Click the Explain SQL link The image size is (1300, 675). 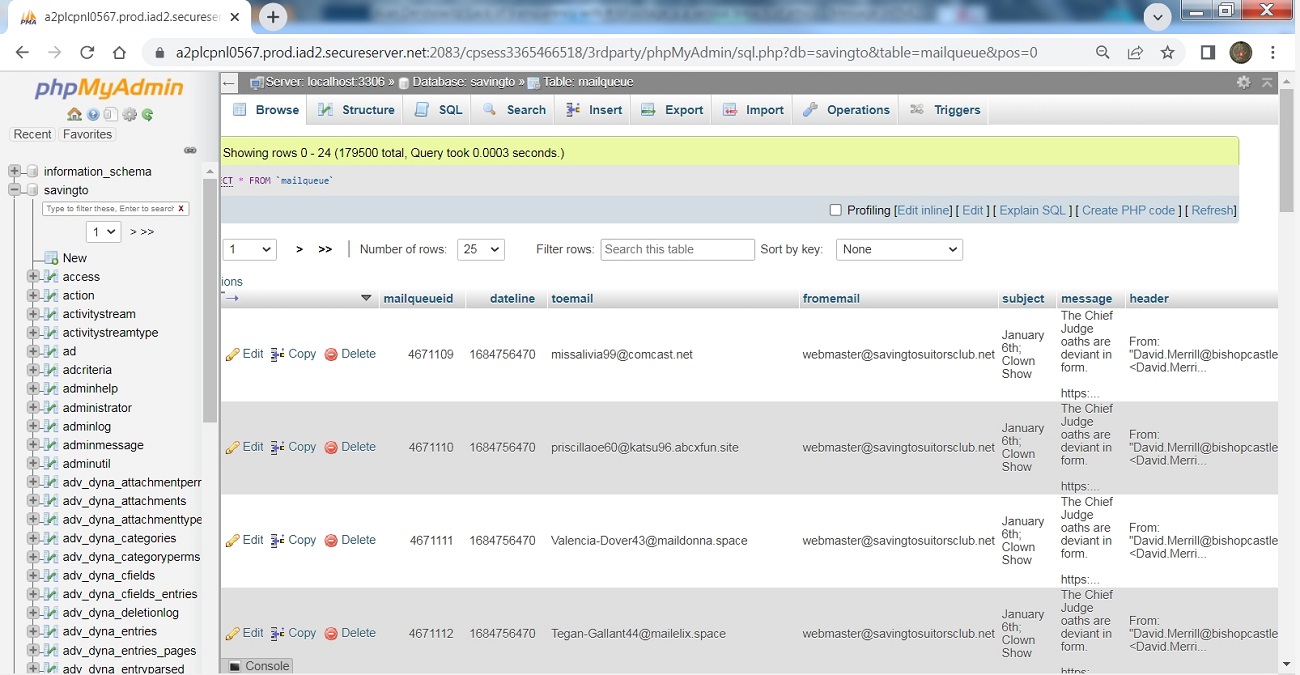[1032, 210]
